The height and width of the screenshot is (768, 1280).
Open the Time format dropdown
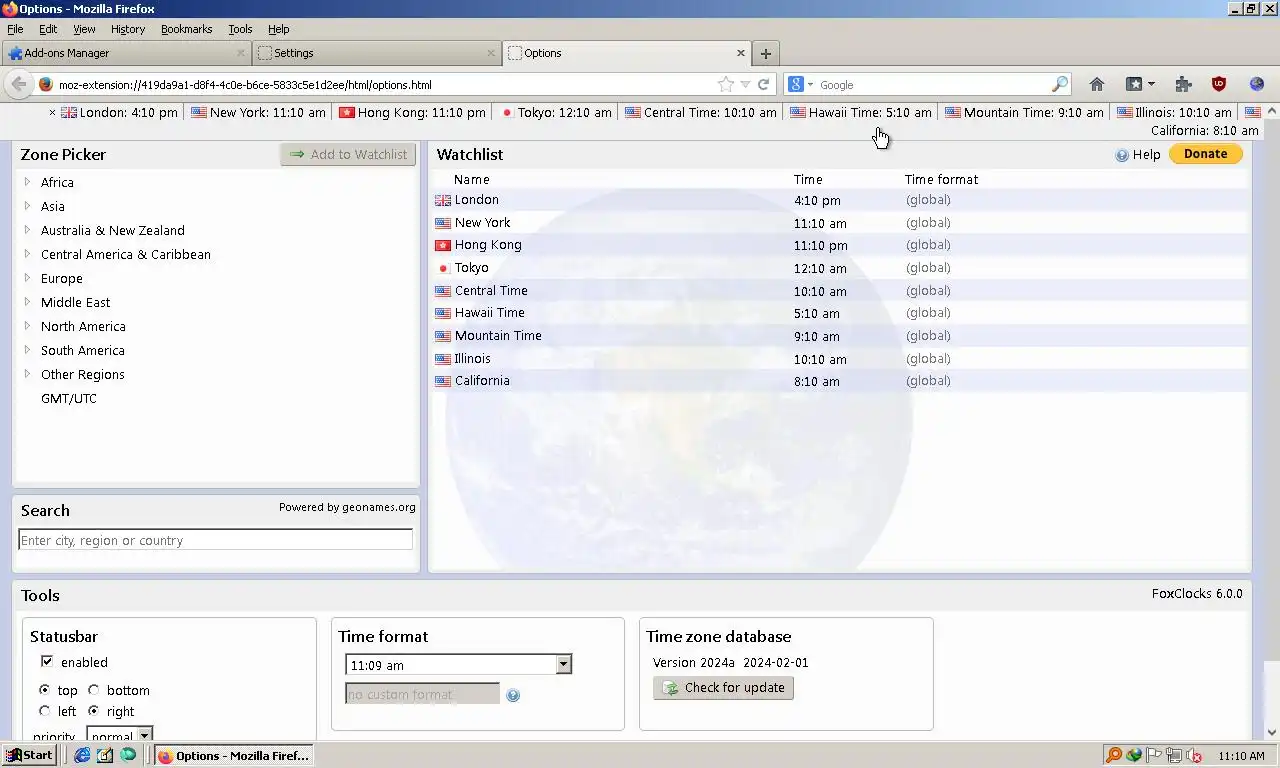click(459, 665)
